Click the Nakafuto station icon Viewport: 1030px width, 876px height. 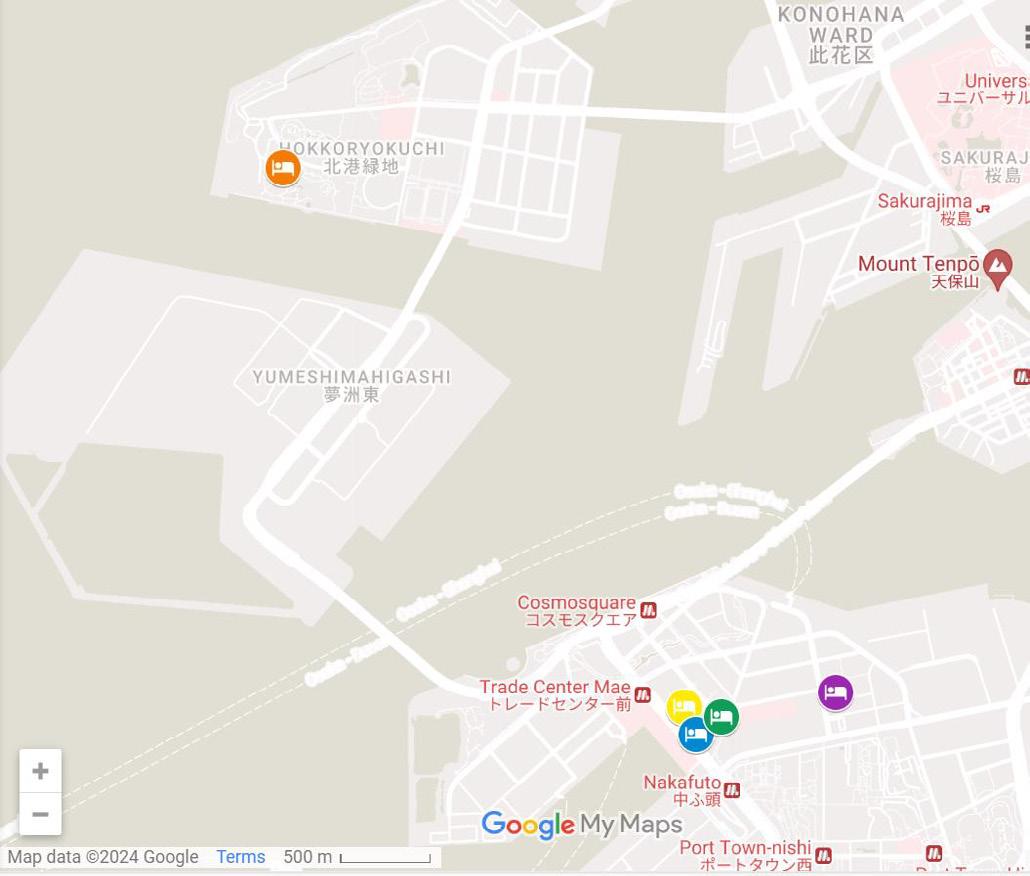(732, 790)
